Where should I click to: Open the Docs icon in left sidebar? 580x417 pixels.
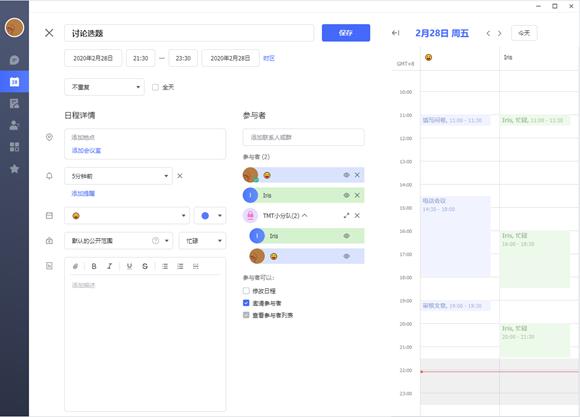pyautogui.click(x=14, y=103)
